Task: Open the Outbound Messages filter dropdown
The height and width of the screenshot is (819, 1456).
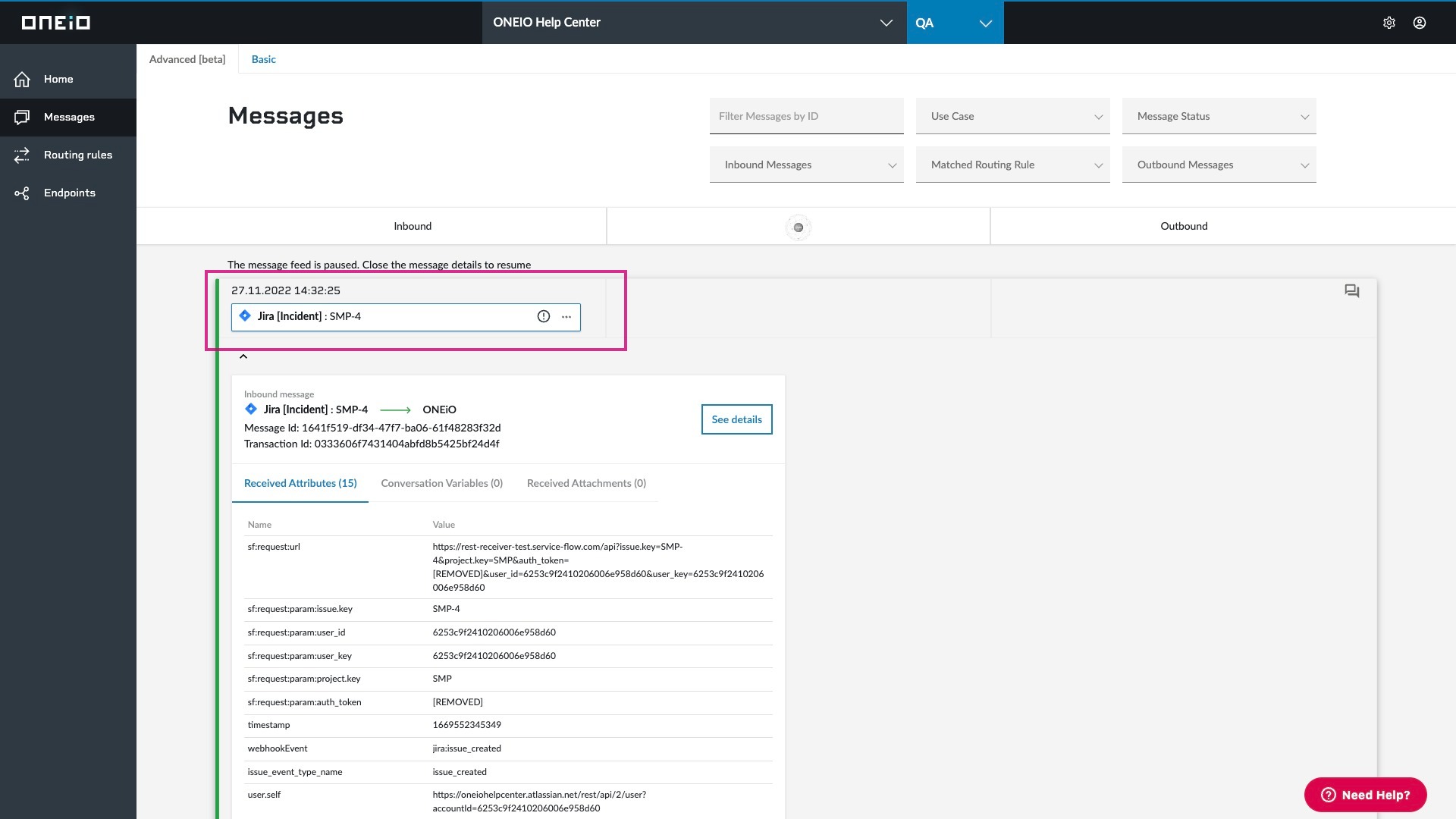Action: (1219, 165)
